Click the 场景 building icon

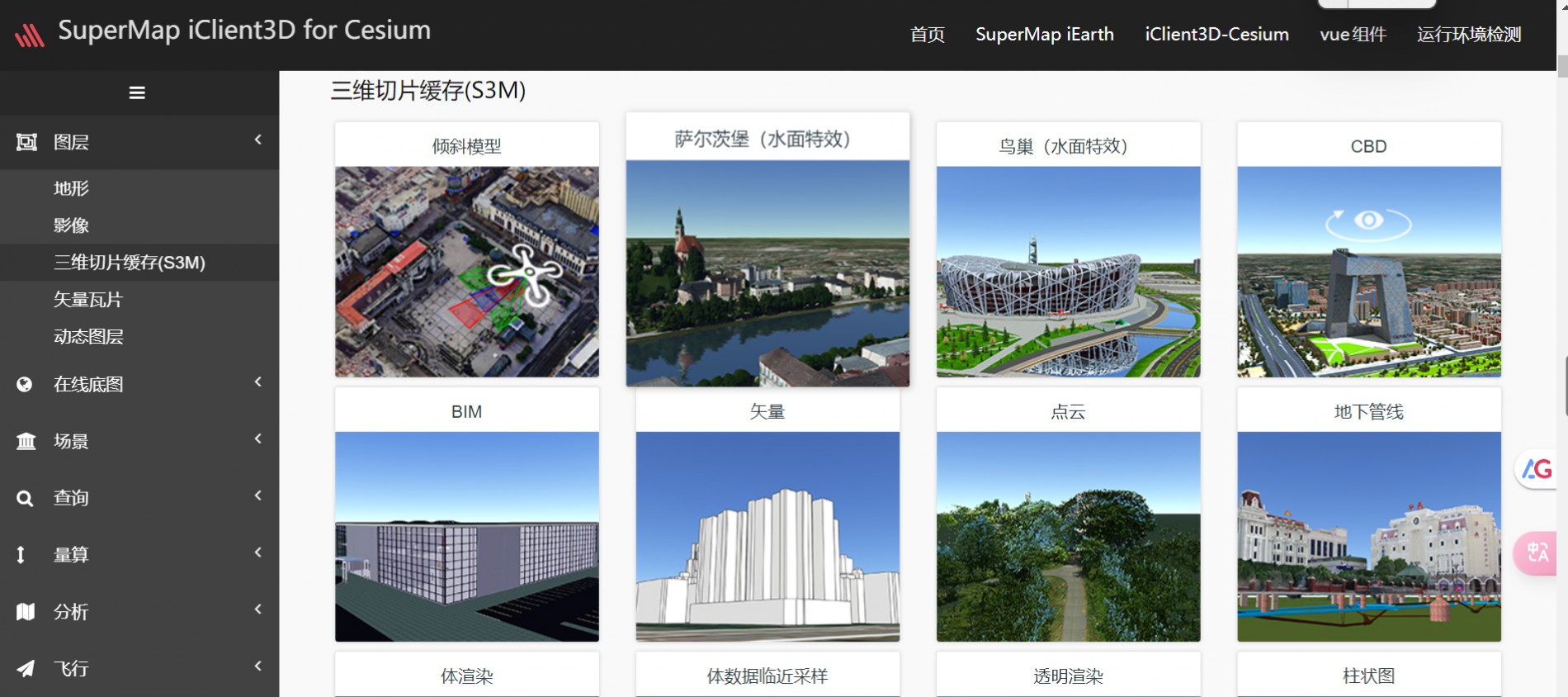[x=26, y=441]
